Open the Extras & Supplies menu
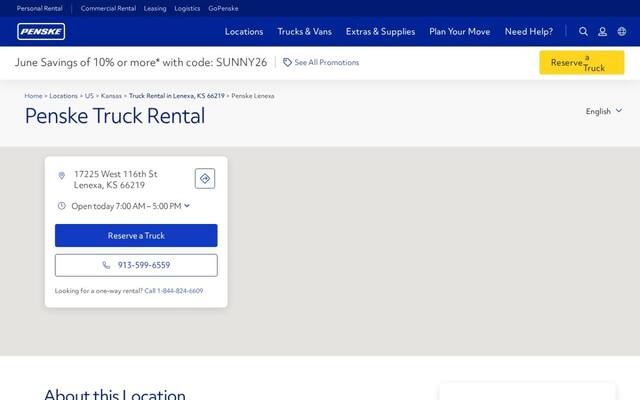This screenshot has width=640, height=400. pyautogui.click(x=380, y=31)
